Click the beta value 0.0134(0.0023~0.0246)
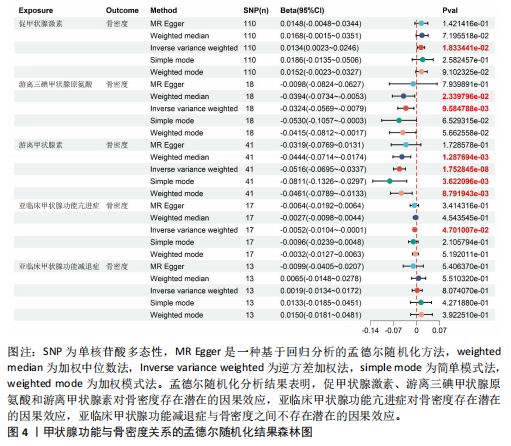 tap(320, 48)
